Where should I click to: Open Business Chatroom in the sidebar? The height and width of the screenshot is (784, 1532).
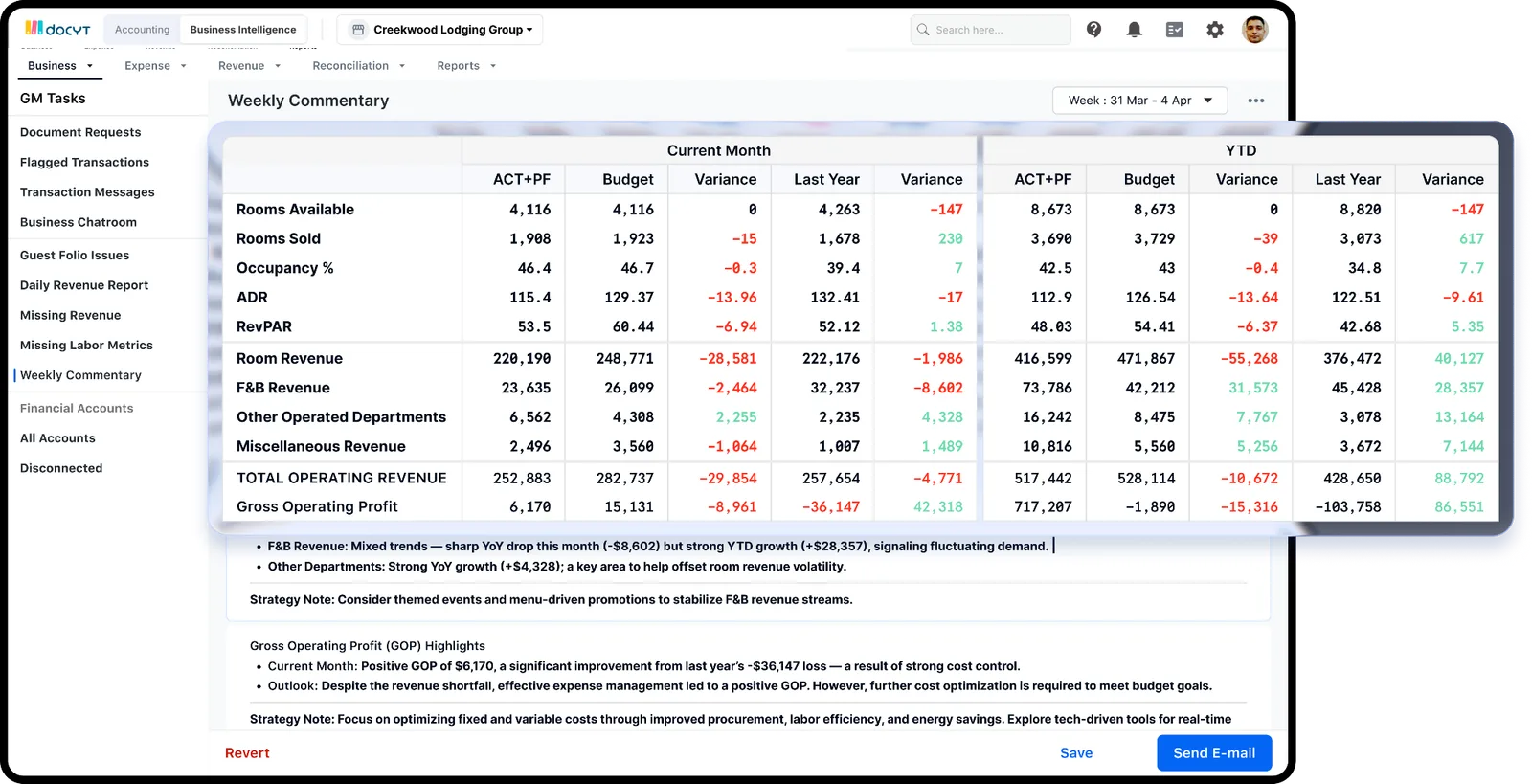click(x=79, y=222)
